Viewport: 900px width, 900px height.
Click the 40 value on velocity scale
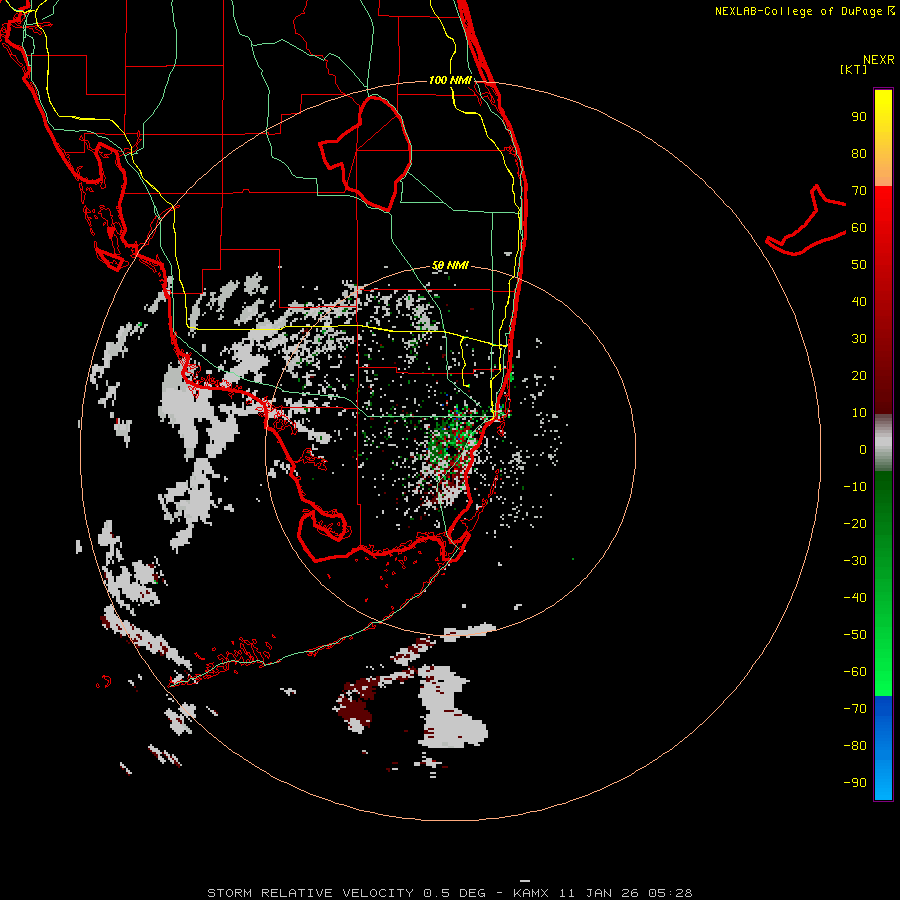point(859,301)
